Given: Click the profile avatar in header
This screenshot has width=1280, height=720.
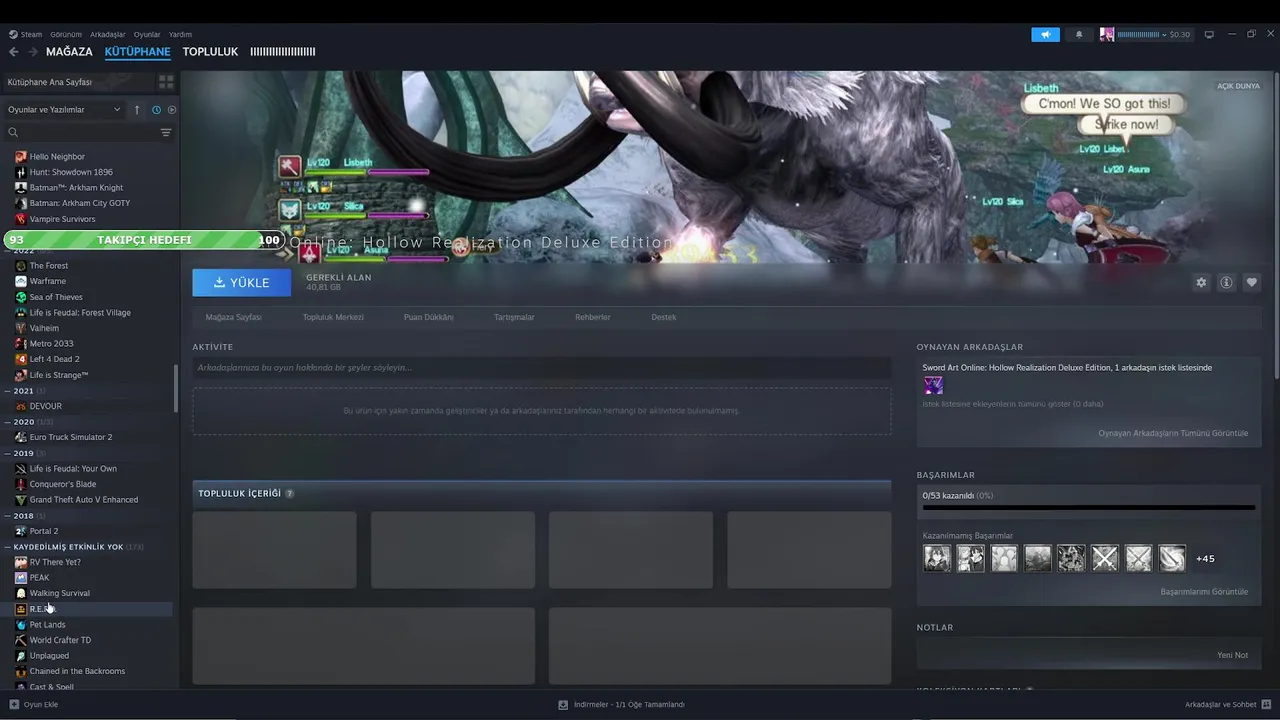Looking at the screenshot, I should (x=1107, y=34).
